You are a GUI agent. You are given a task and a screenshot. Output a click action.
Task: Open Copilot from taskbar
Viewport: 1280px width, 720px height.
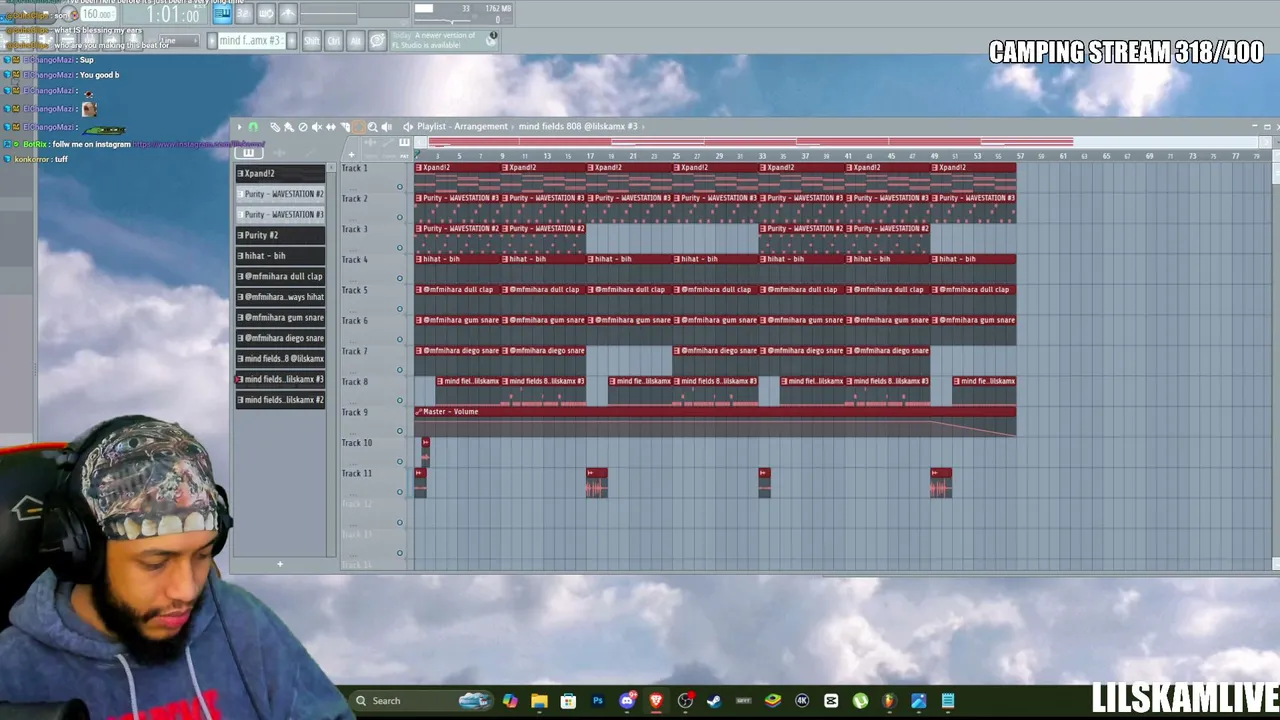point(510,701)
